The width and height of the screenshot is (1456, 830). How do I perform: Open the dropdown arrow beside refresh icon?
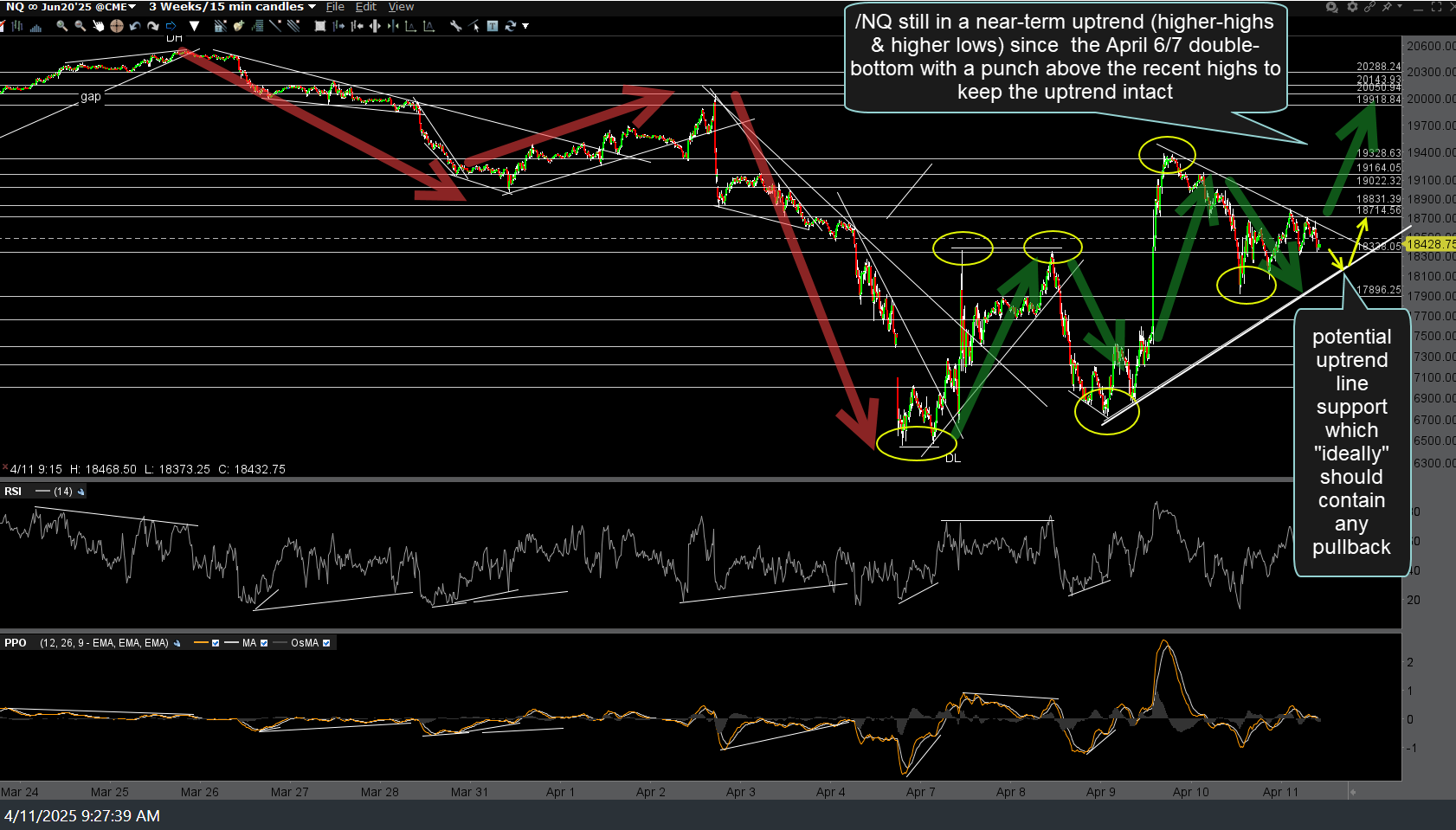[525, 26]
